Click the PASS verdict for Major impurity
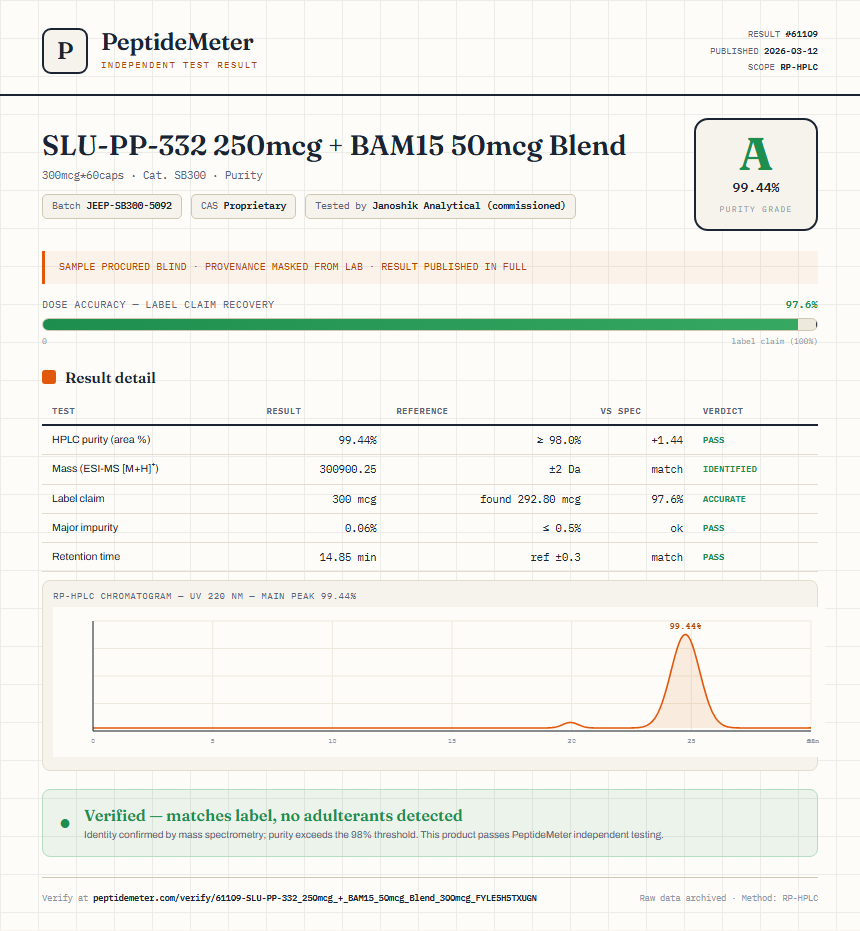The image size is (860, 931). click(x=713, y=528)
